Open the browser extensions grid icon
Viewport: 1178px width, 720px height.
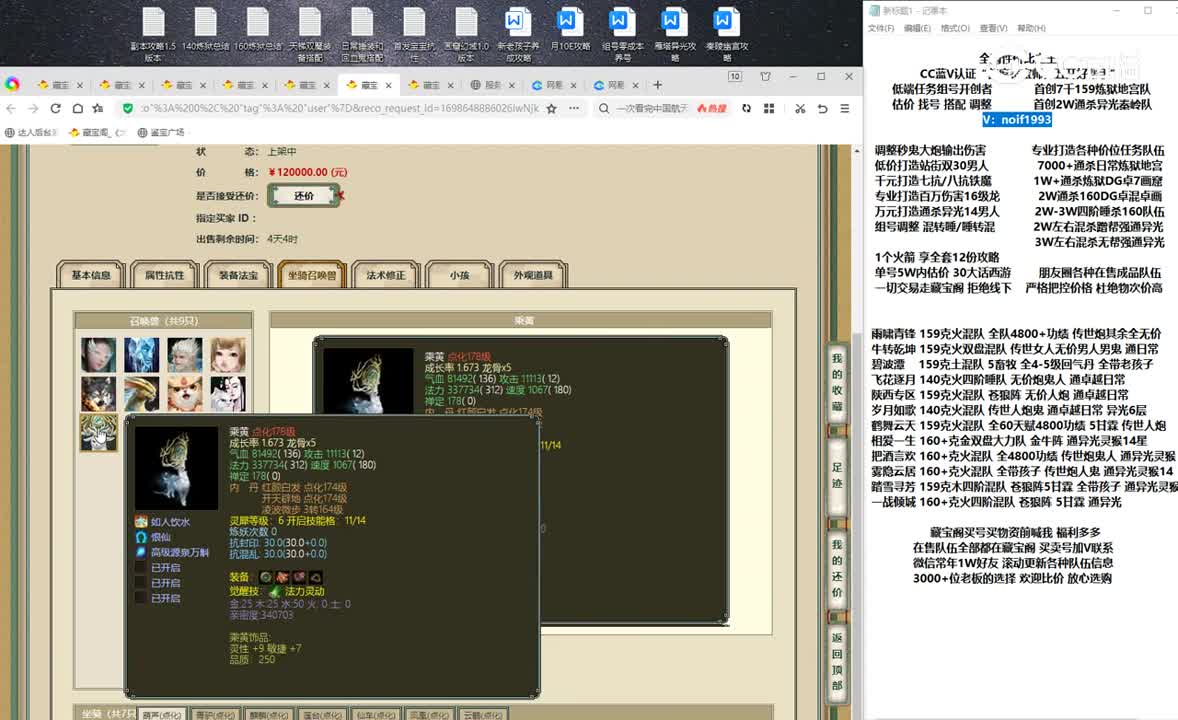point(769,108)
